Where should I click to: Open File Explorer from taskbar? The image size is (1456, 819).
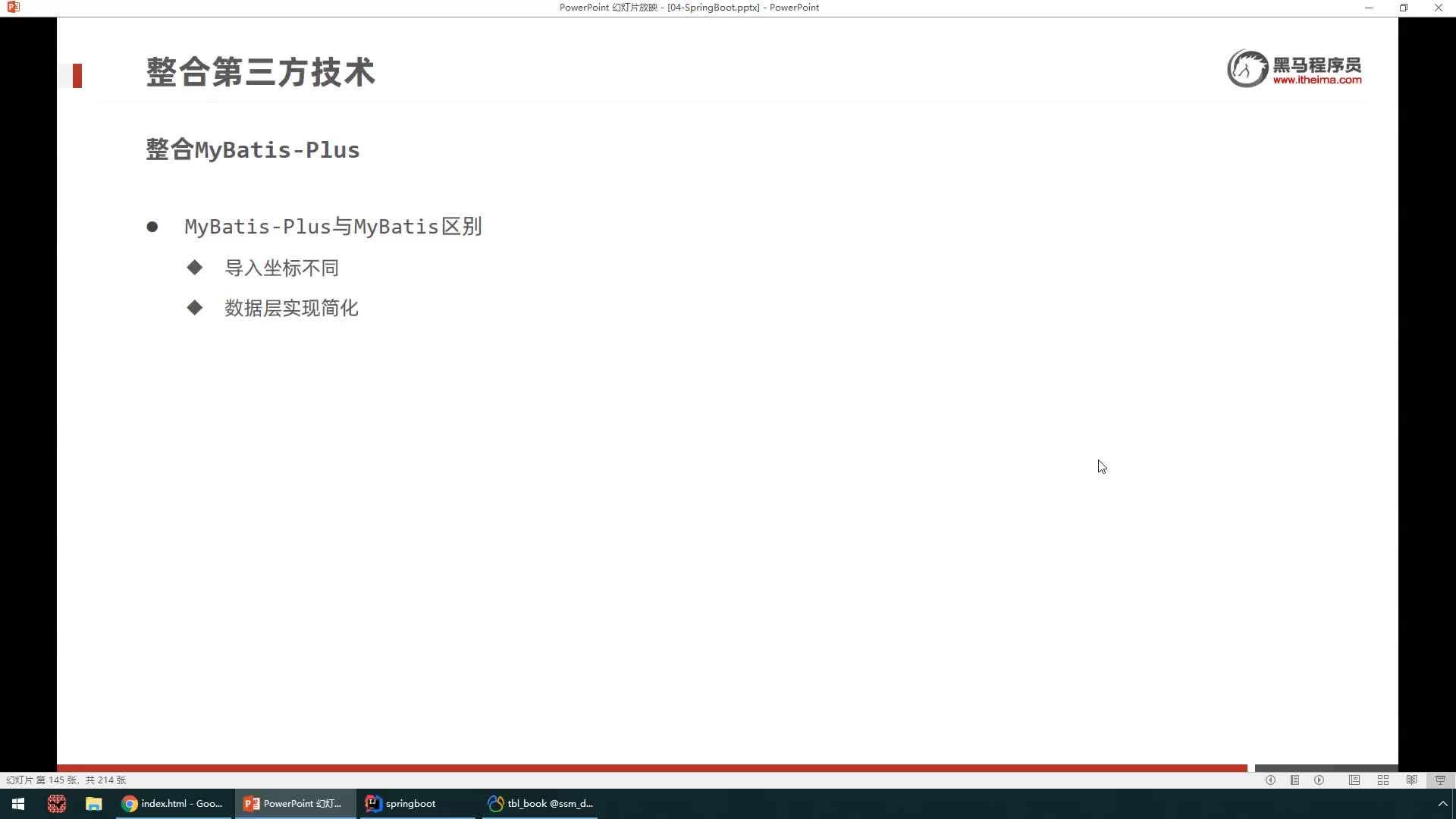93,804
